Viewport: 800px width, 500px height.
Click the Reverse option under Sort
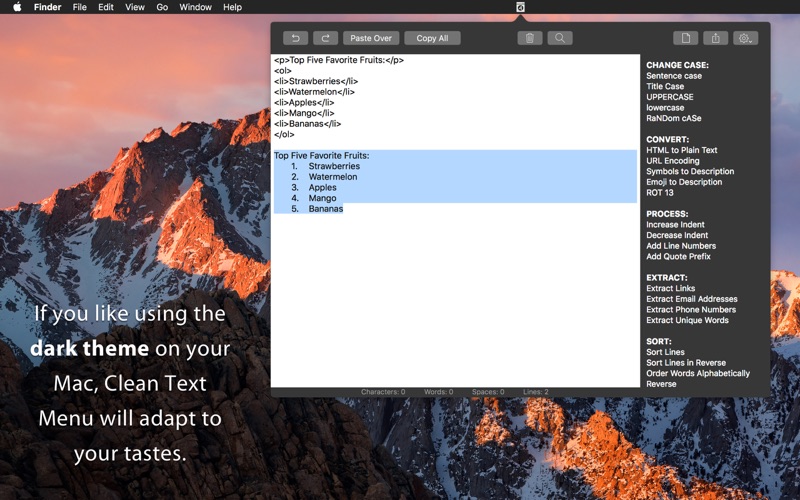pos(661,384)
